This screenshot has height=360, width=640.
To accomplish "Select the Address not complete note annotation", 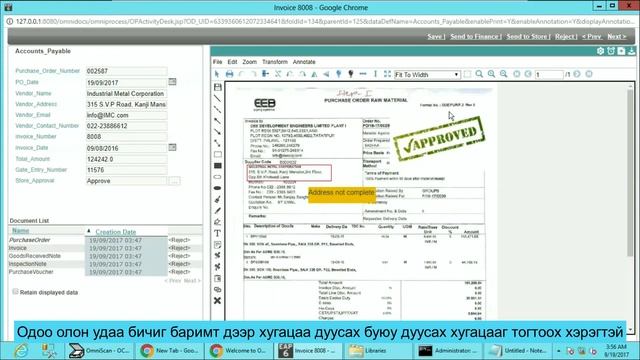I will (x=341, y=194).
